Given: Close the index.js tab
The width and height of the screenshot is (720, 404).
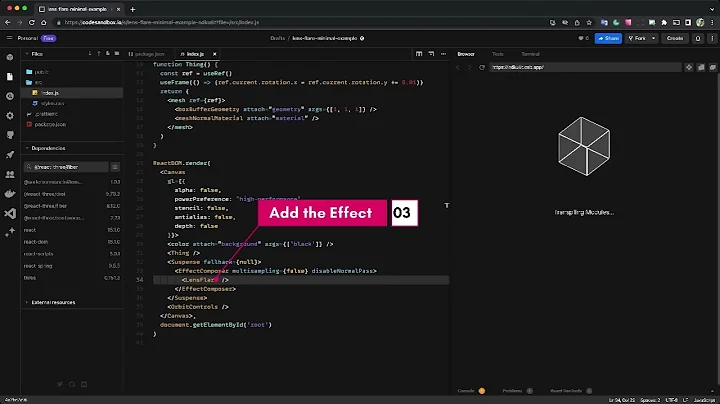Looking at the screenshot, I should point(214,54).
